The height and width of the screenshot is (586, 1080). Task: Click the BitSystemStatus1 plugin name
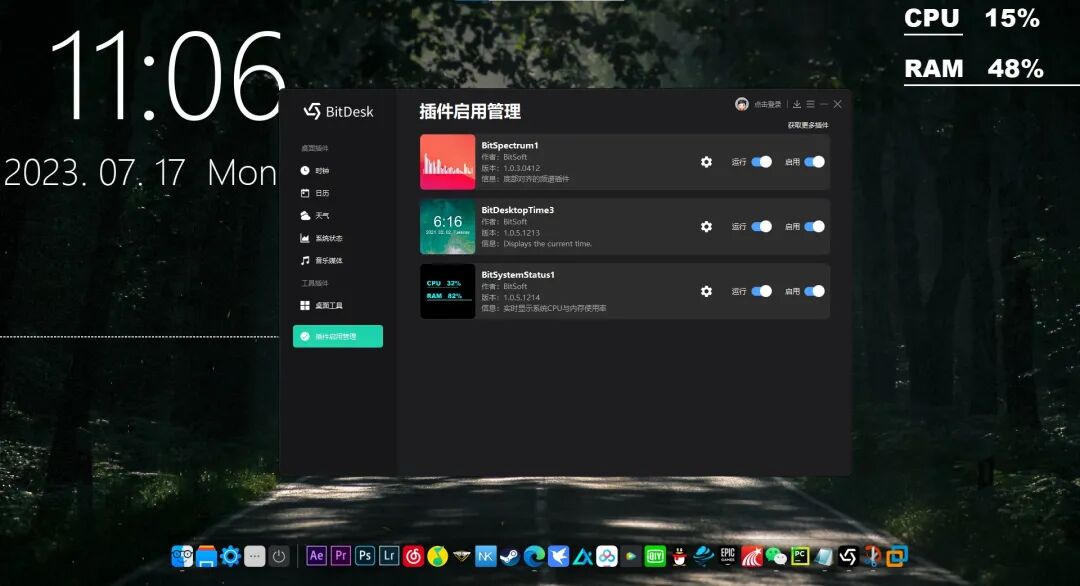(518, 275)
